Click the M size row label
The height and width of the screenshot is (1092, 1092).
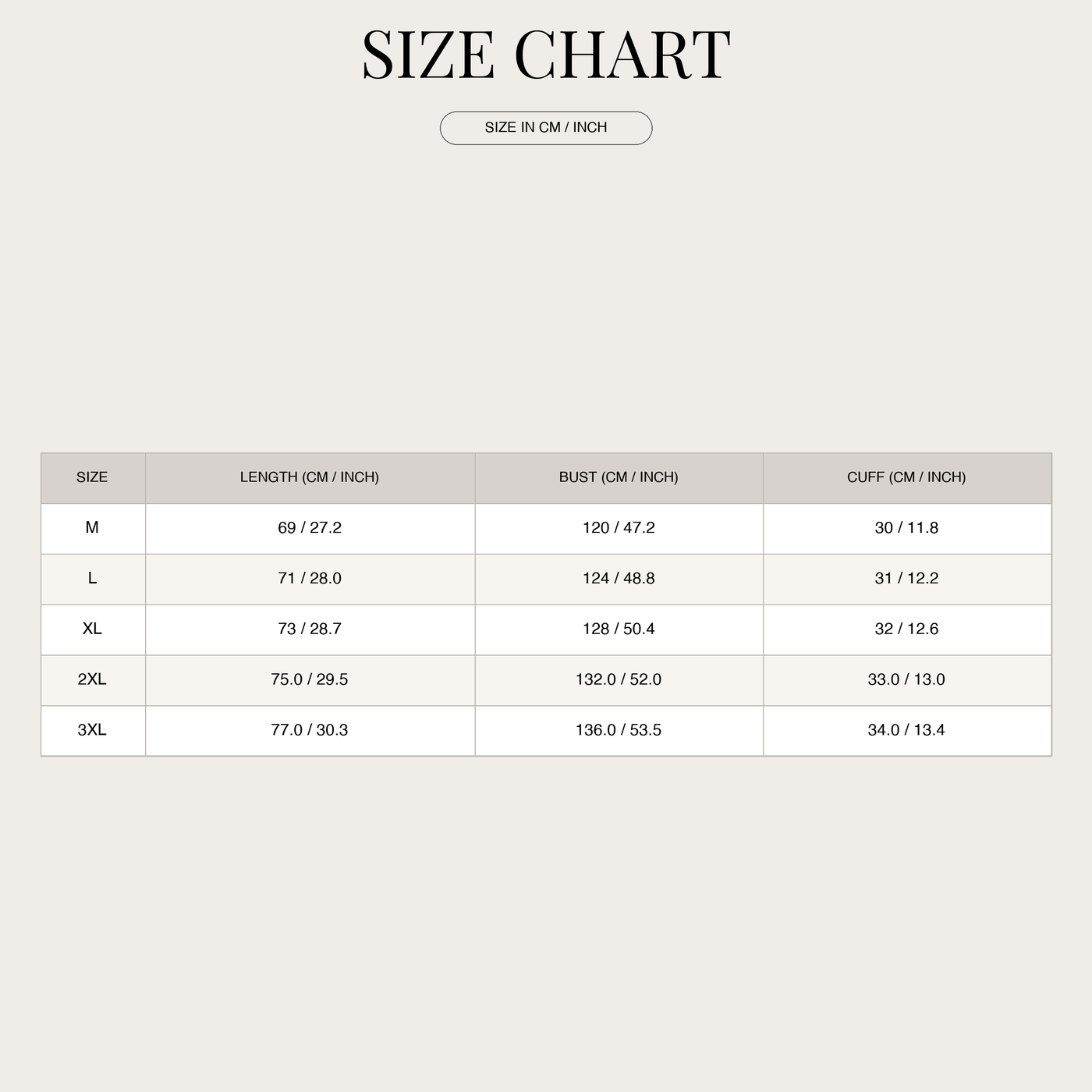[93, 529]
